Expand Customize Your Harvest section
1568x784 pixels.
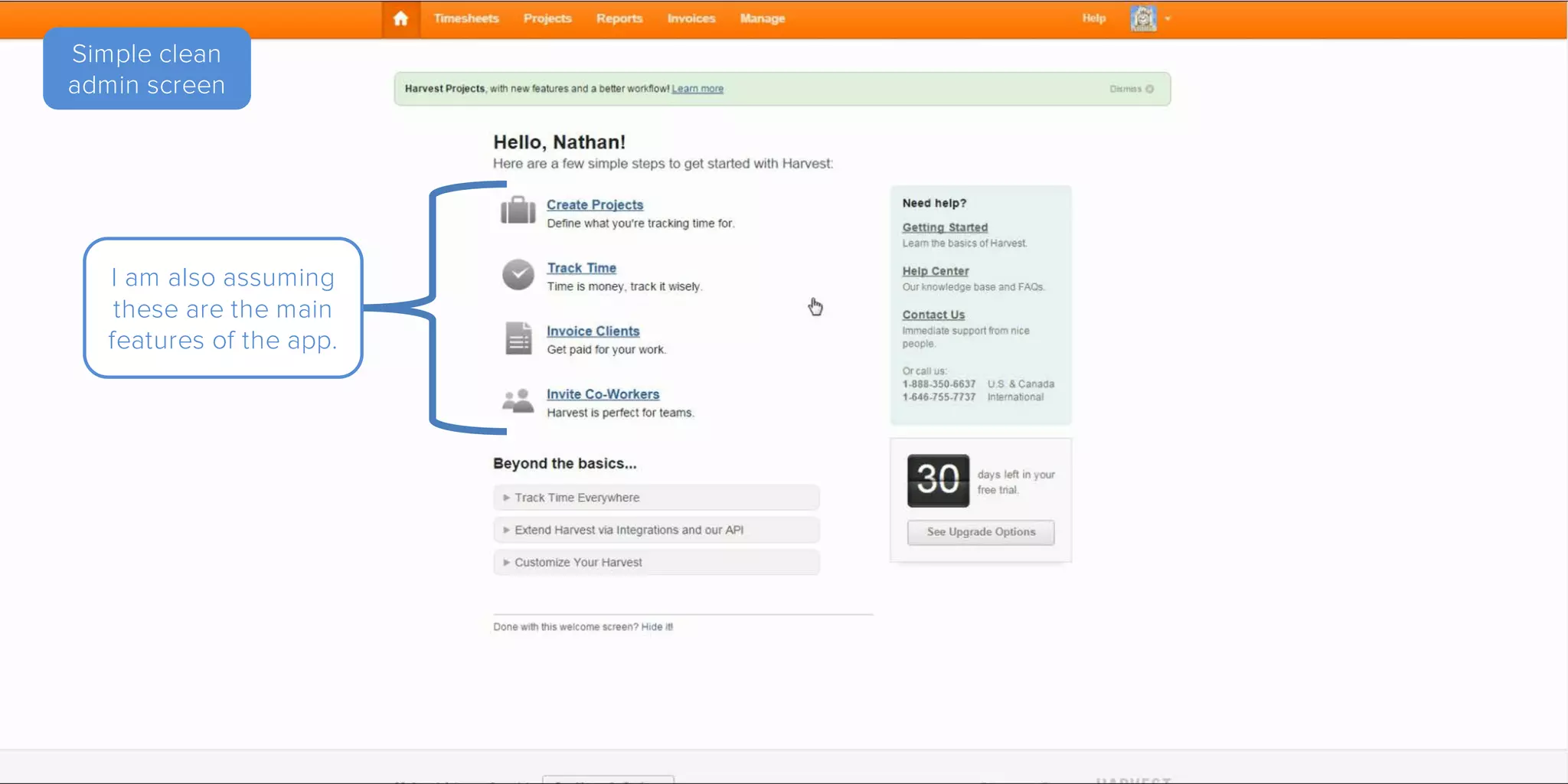point(656,562)
